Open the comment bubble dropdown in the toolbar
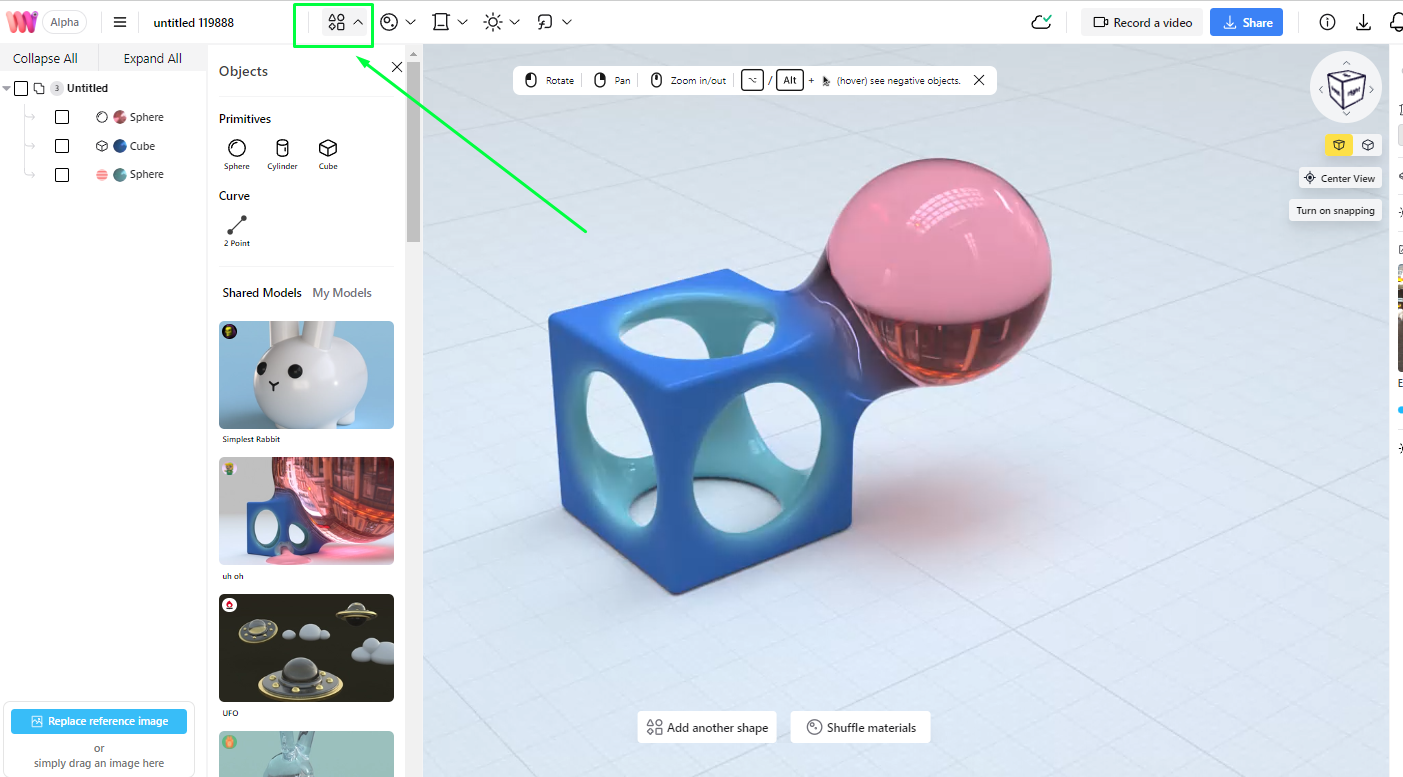 point(554,22)
